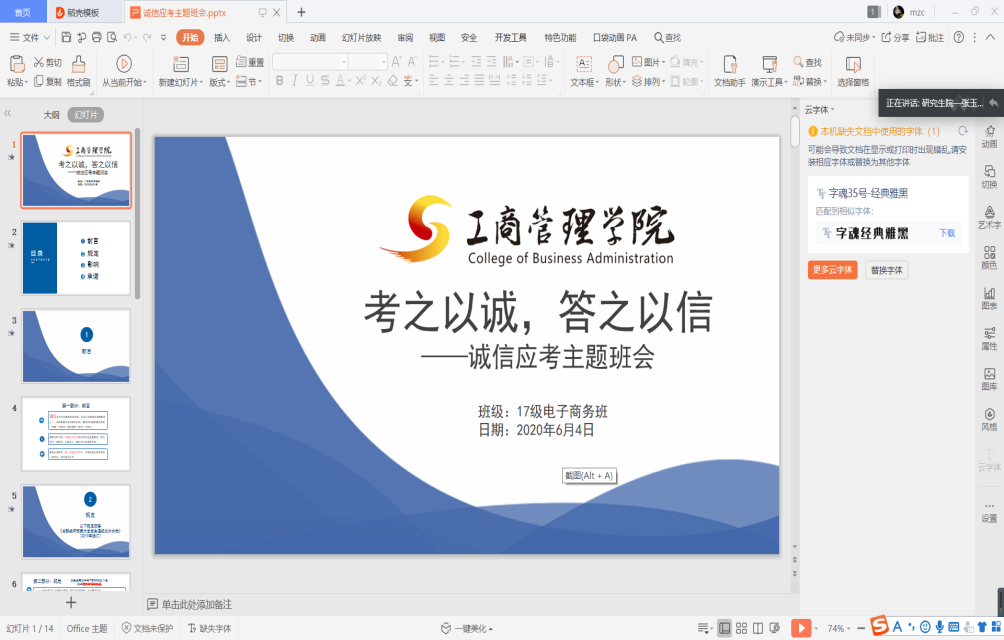Click the 查找 find magnifier in ribbon
1004x640 pixels.
807,62
